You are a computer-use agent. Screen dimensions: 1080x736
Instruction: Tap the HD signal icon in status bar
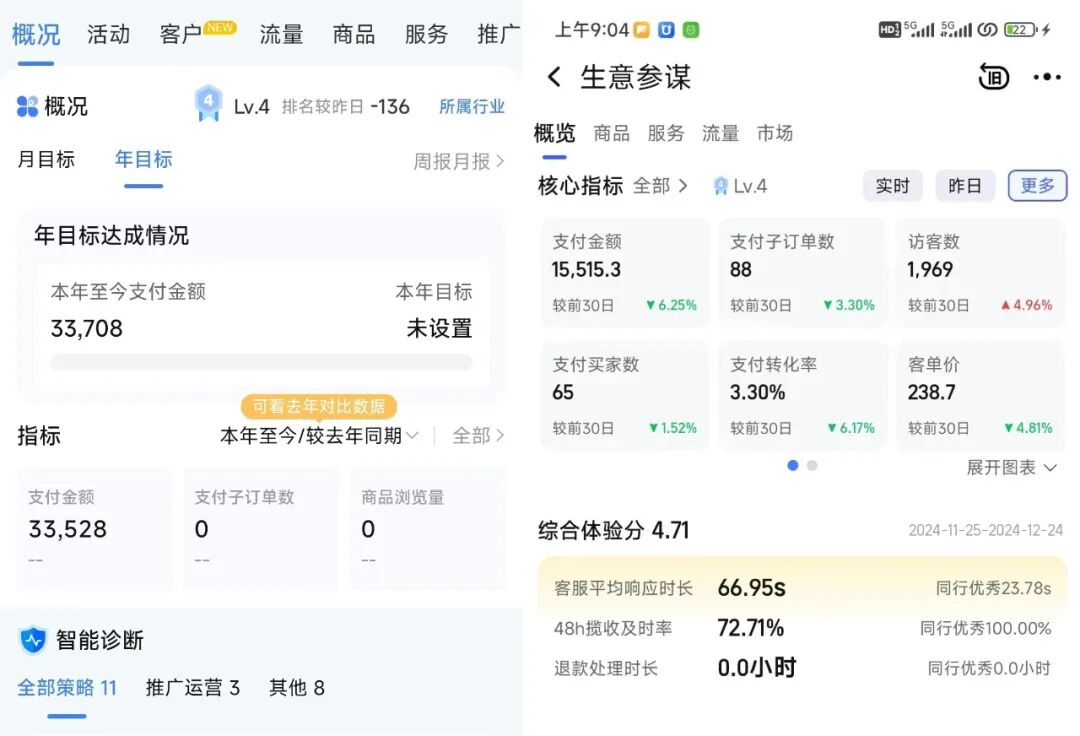point(889,30)
